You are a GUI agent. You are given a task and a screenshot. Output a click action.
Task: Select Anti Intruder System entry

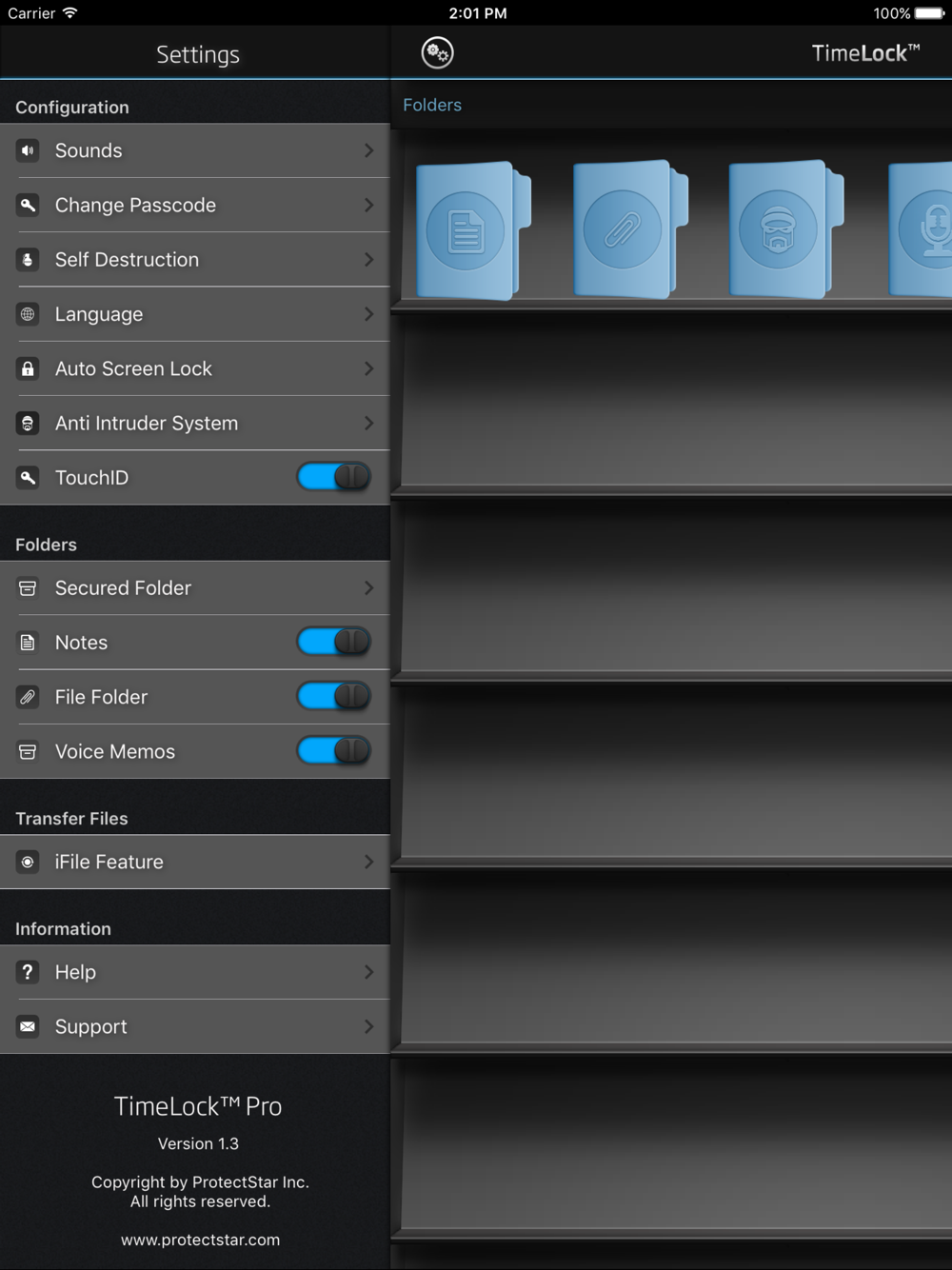pyautogui.click(x=147, y=424)
